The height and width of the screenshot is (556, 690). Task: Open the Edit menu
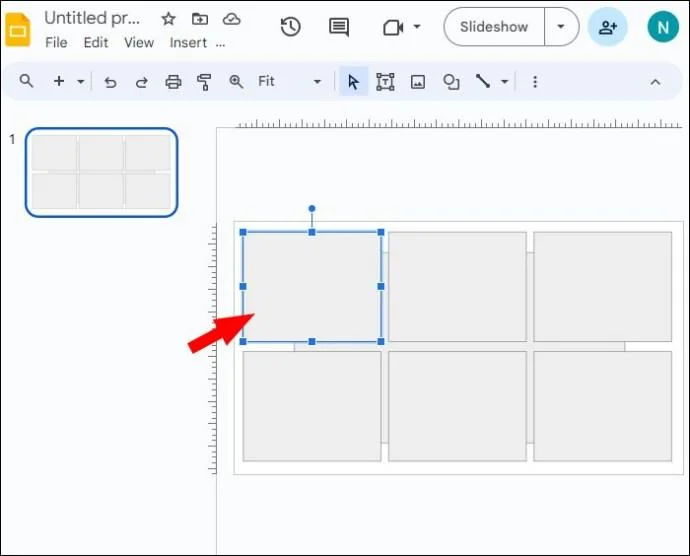coord(96,43)
